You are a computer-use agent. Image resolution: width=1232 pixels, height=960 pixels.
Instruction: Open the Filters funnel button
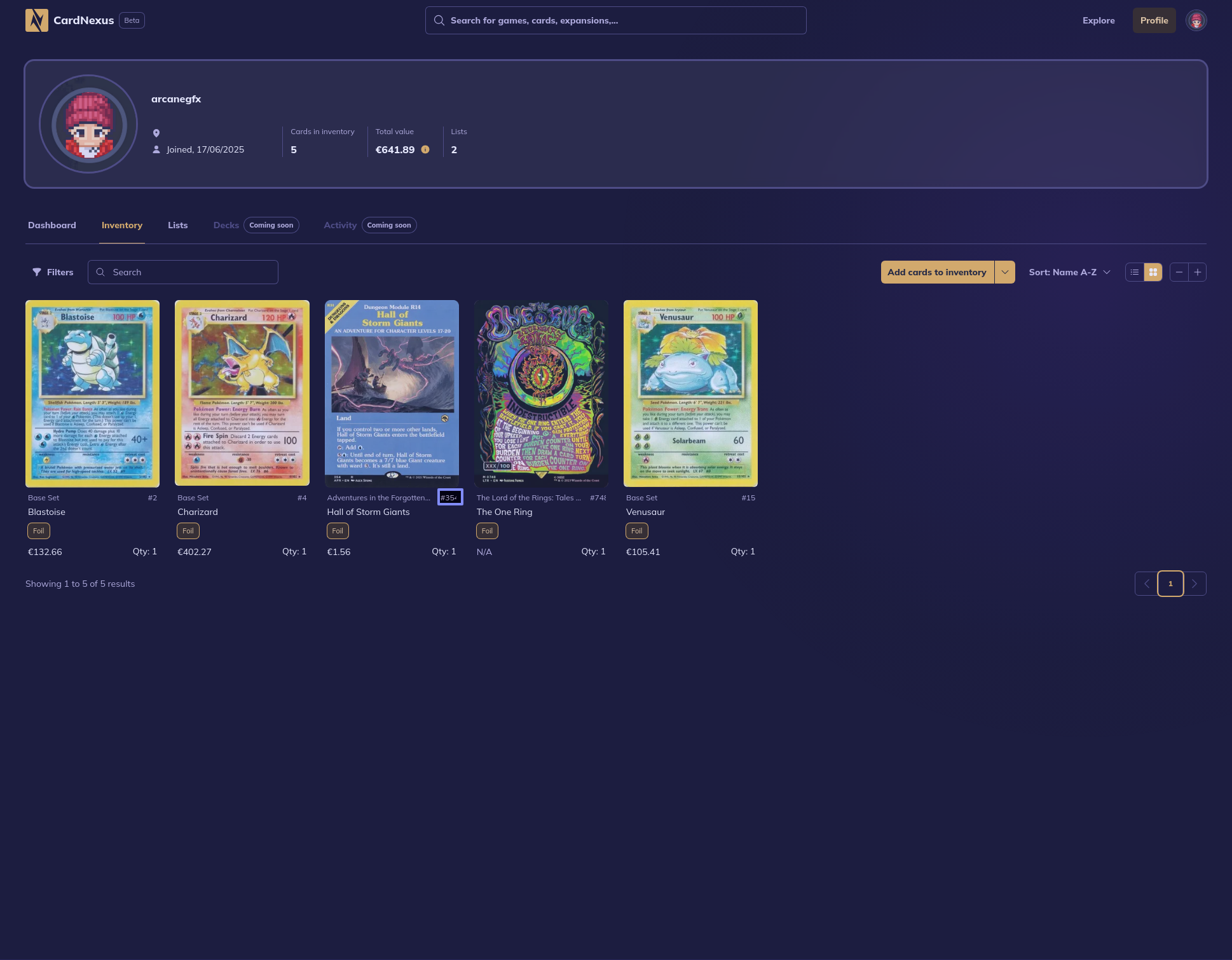53,272
